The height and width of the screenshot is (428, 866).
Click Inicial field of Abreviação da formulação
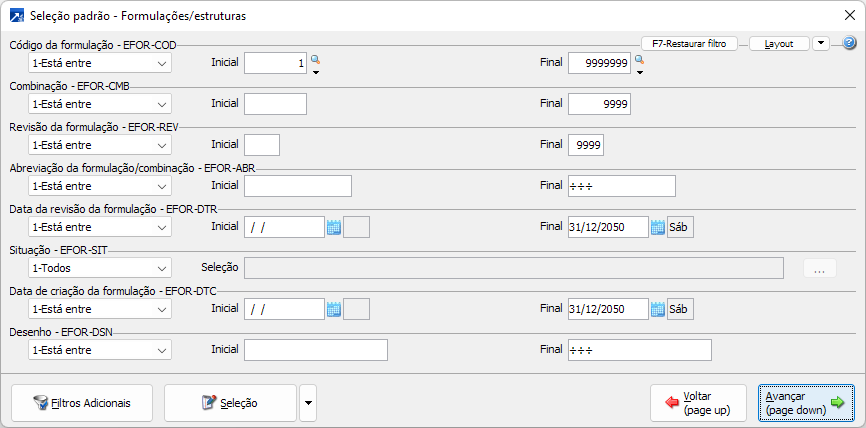pyautogui.click(x=297, y=186)
